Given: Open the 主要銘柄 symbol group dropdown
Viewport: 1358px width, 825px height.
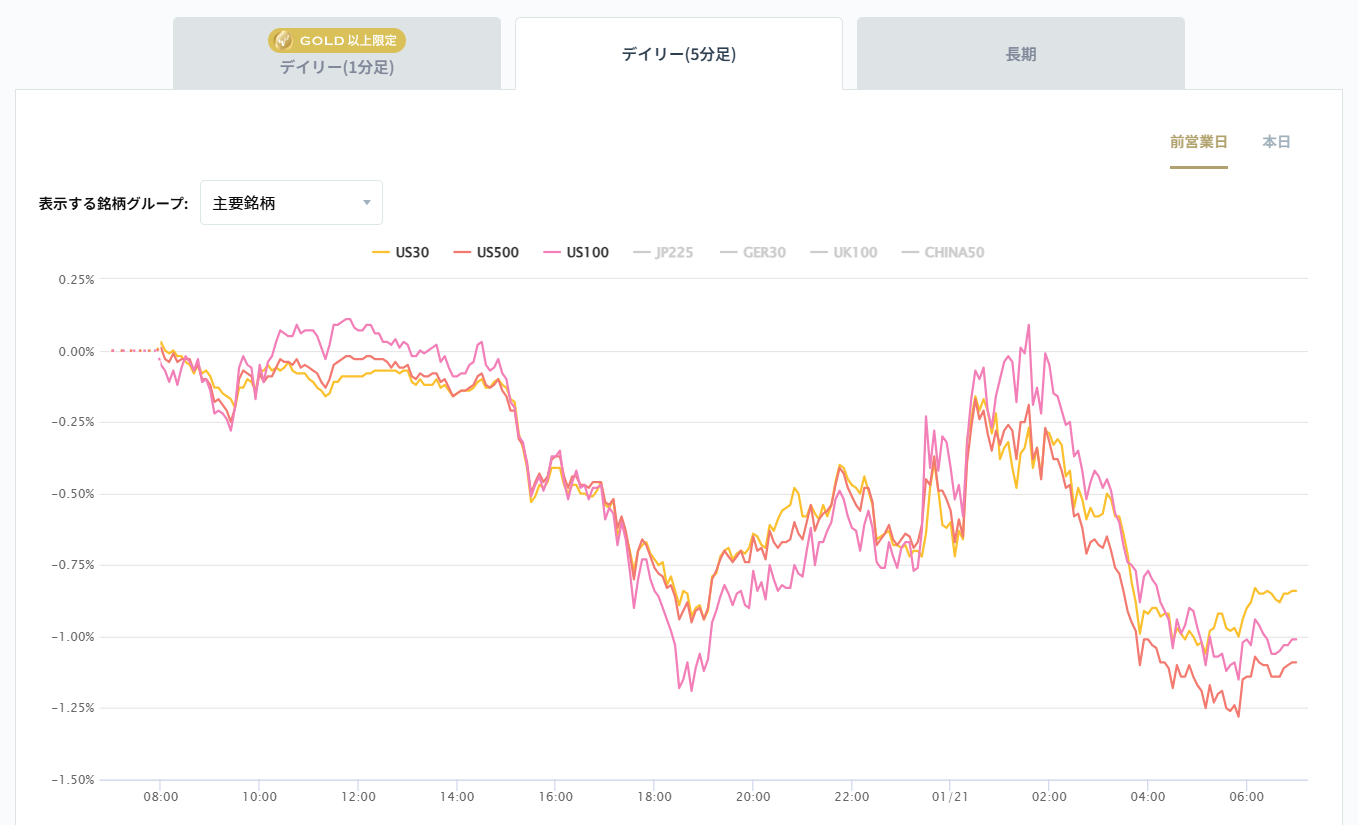Looking at the screenshot, I should [291, 202].
